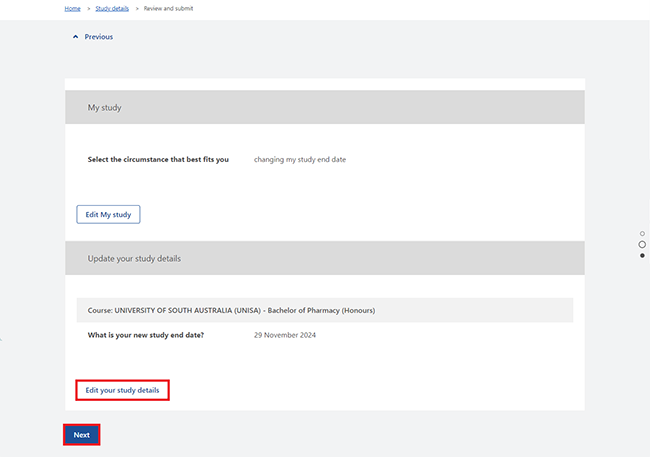650x457 pixels.
Task: Click the breadcrumb separator arrow after Study details
Action: [137, 9]
